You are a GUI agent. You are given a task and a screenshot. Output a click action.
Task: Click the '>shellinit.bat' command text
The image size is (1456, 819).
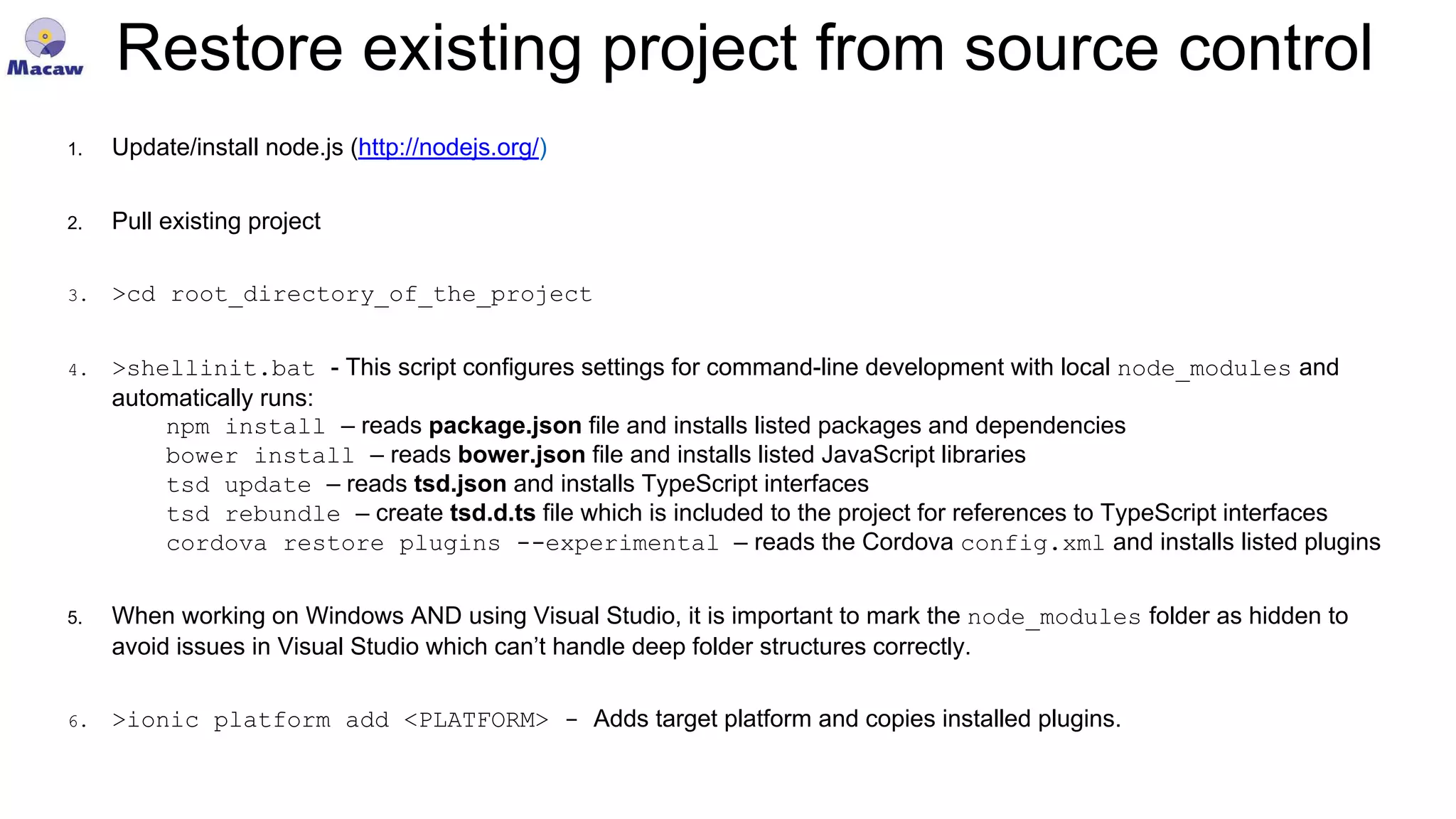point(213,368)
